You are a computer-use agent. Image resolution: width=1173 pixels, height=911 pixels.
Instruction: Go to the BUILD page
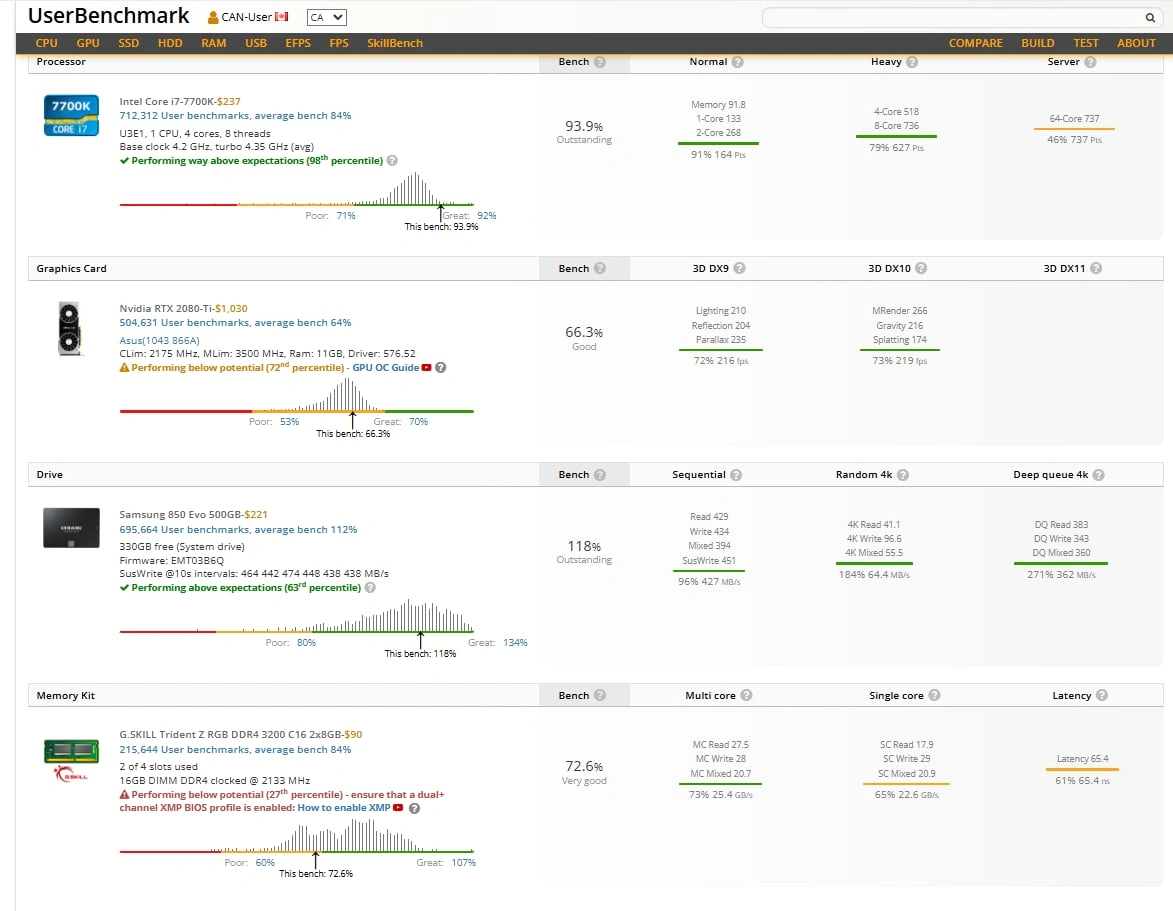tap(1038, 43)
